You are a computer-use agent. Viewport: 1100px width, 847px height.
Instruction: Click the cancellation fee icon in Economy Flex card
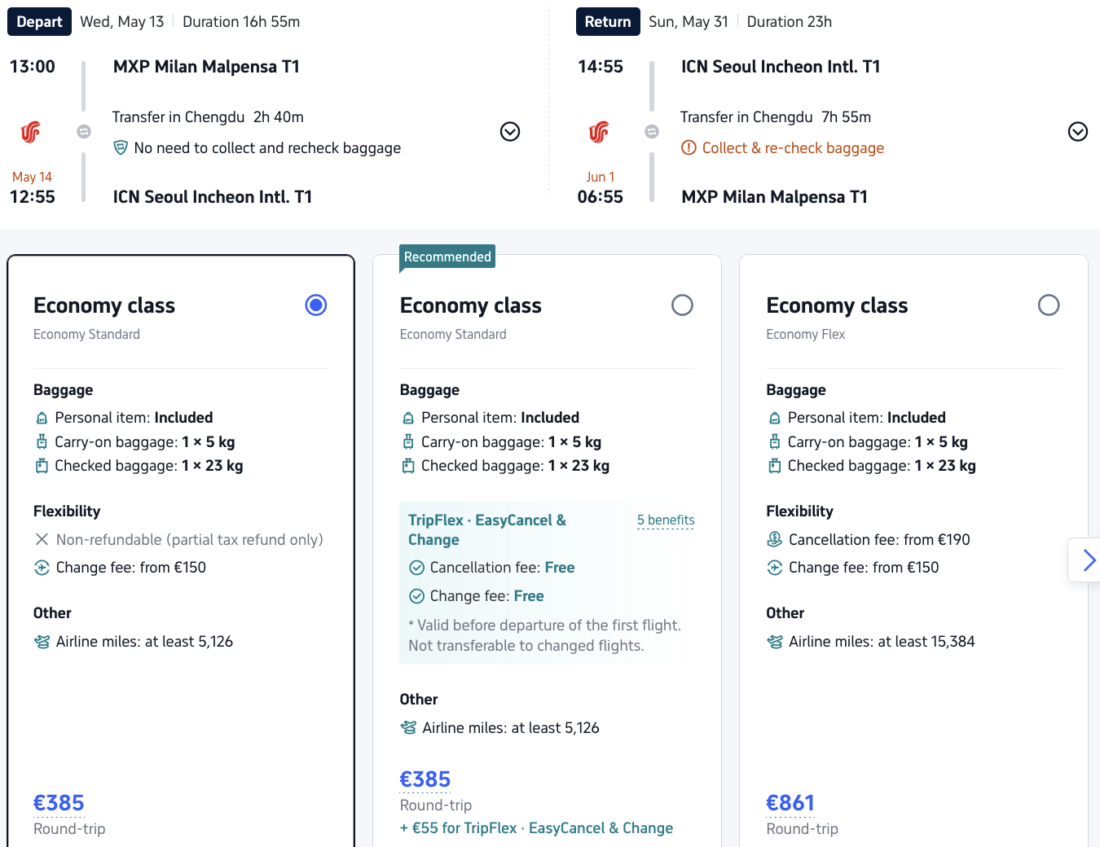tap(775, 540)
